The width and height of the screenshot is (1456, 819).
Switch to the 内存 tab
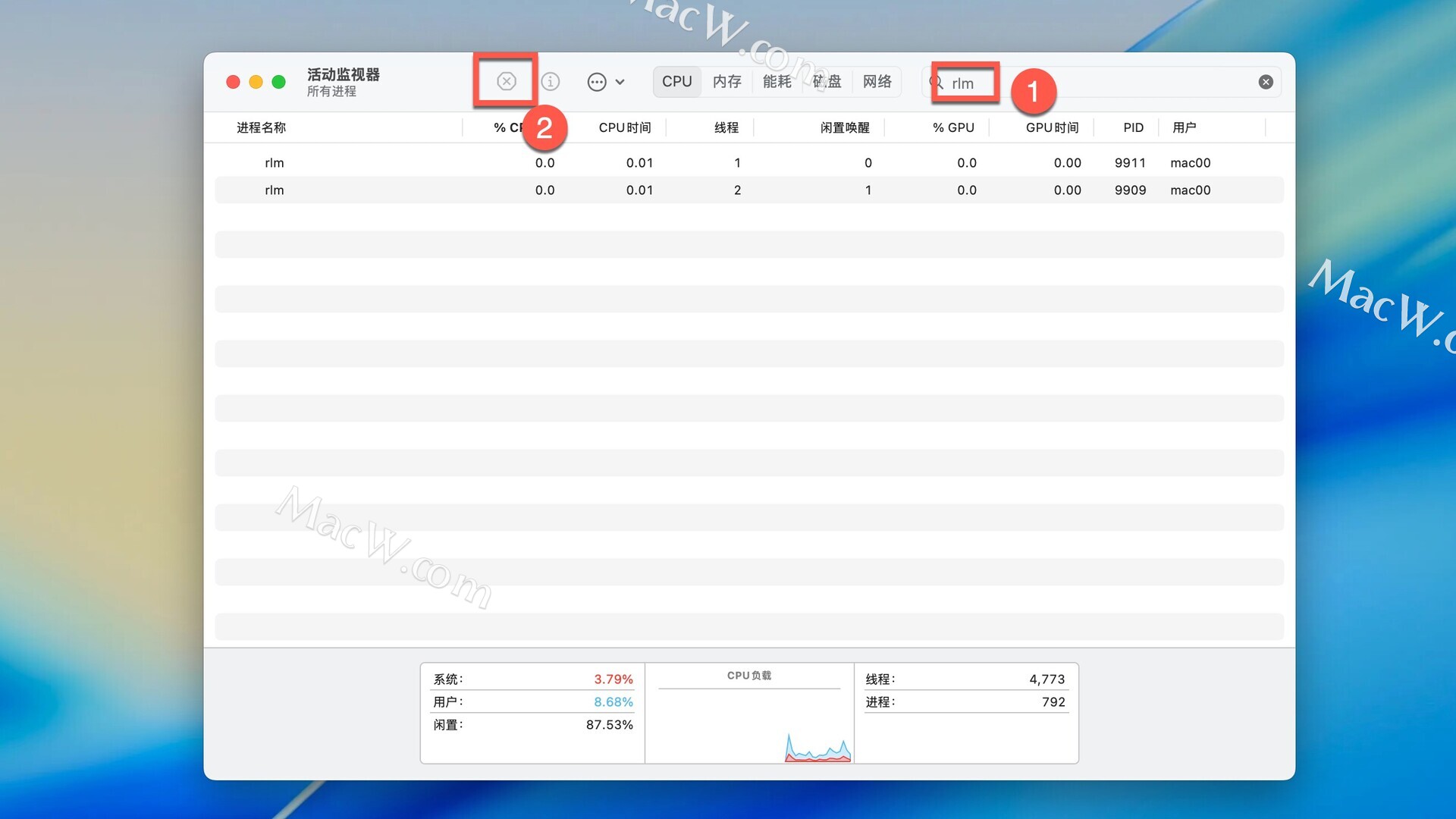click(x=726, y=81)
